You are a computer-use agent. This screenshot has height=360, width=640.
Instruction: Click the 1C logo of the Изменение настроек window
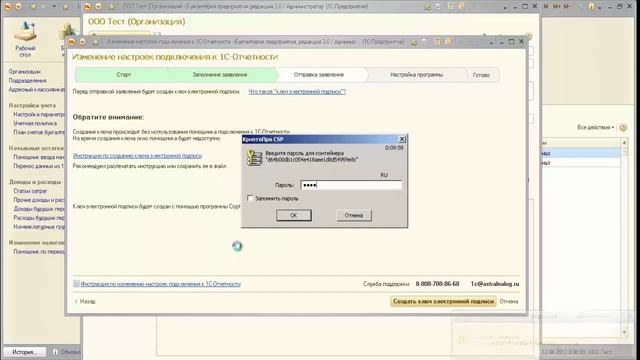coord(71,42)
